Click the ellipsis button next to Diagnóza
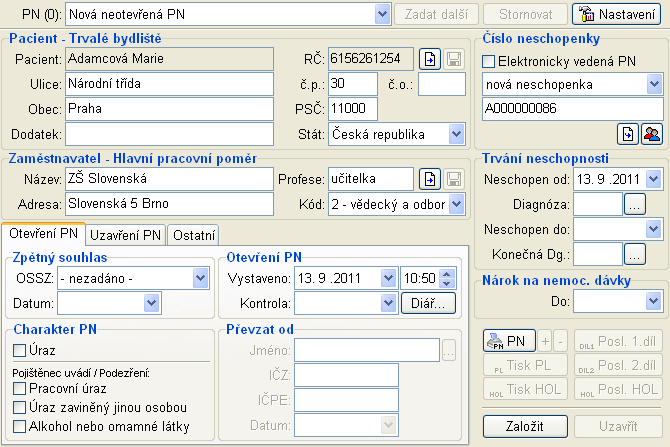 click(634, 204)
